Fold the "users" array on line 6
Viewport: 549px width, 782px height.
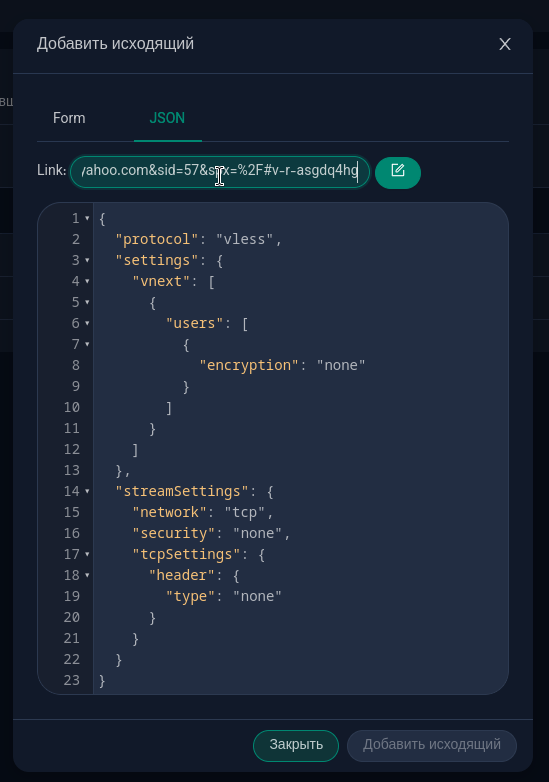point(87,323)
